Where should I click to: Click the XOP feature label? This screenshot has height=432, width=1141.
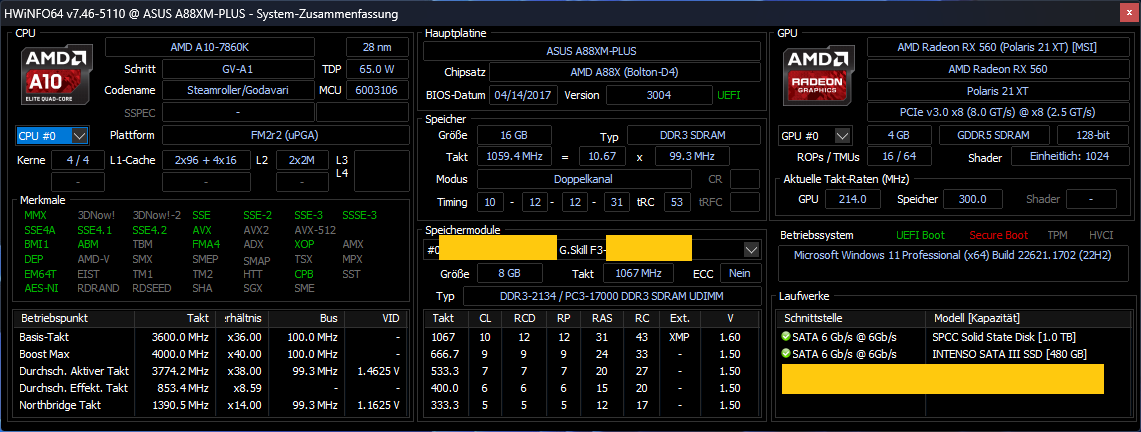(304, 244)
